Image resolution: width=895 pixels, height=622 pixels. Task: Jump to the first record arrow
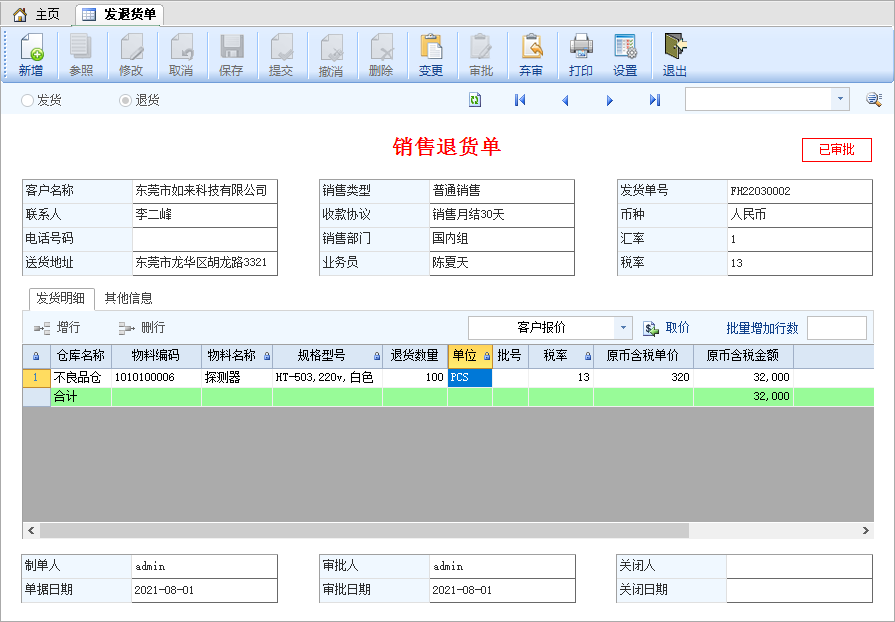pos(520,100)
